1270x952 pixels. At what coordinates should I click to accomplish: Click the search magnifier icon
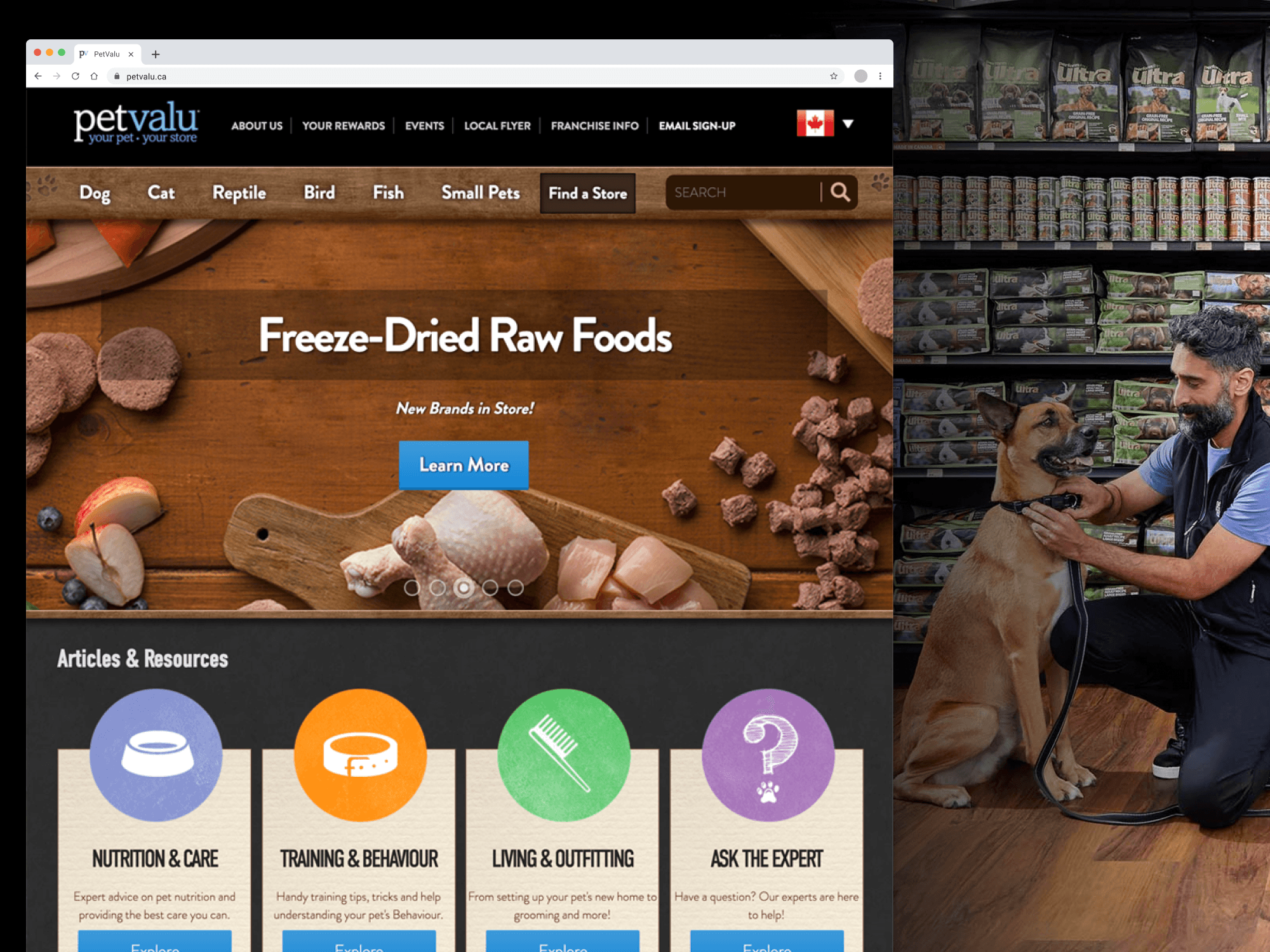(x=839, y=192)
